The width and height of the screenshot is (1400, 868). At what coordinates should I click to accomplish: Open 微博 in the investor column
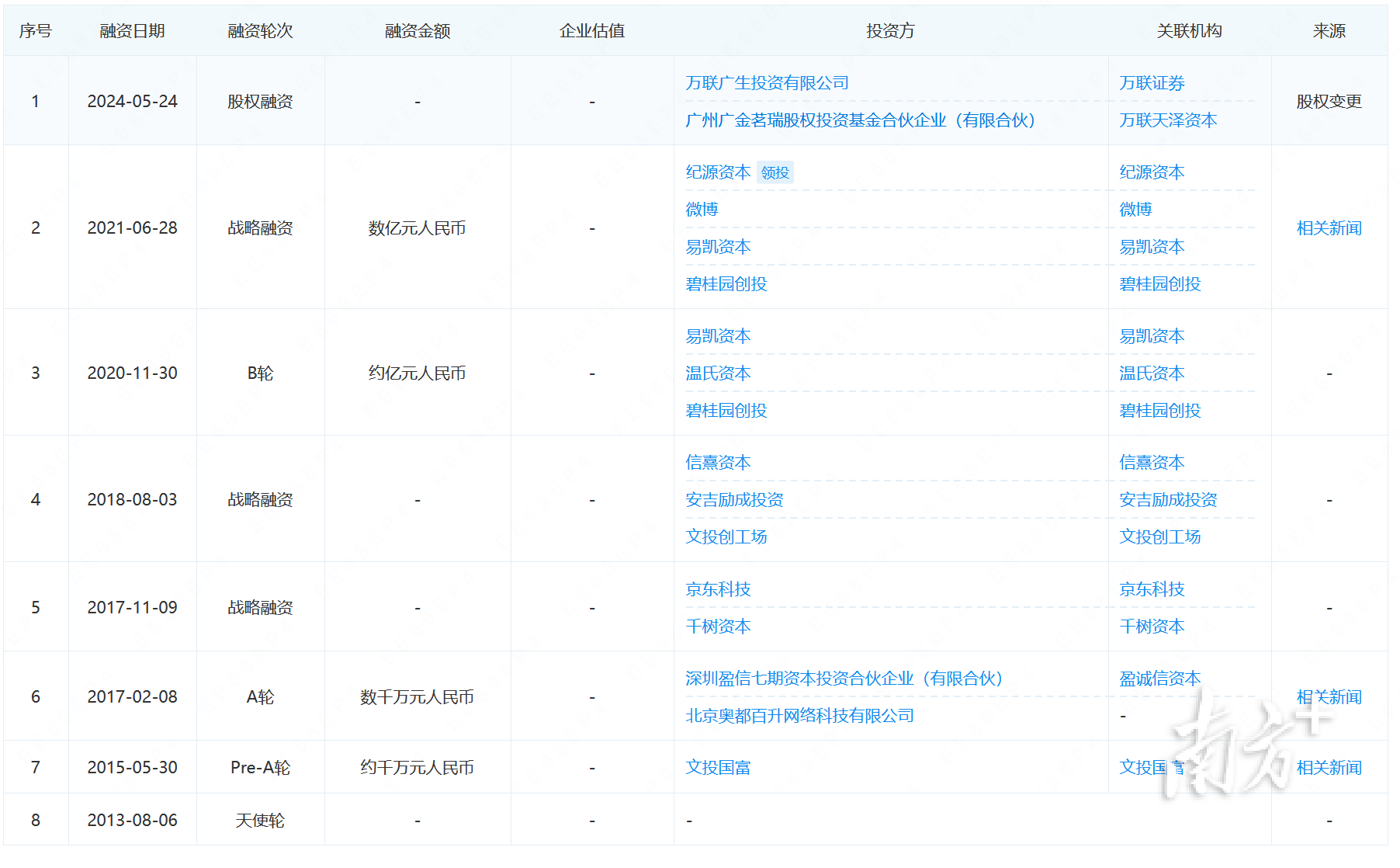pyautogui.click(x=702, y=210)
